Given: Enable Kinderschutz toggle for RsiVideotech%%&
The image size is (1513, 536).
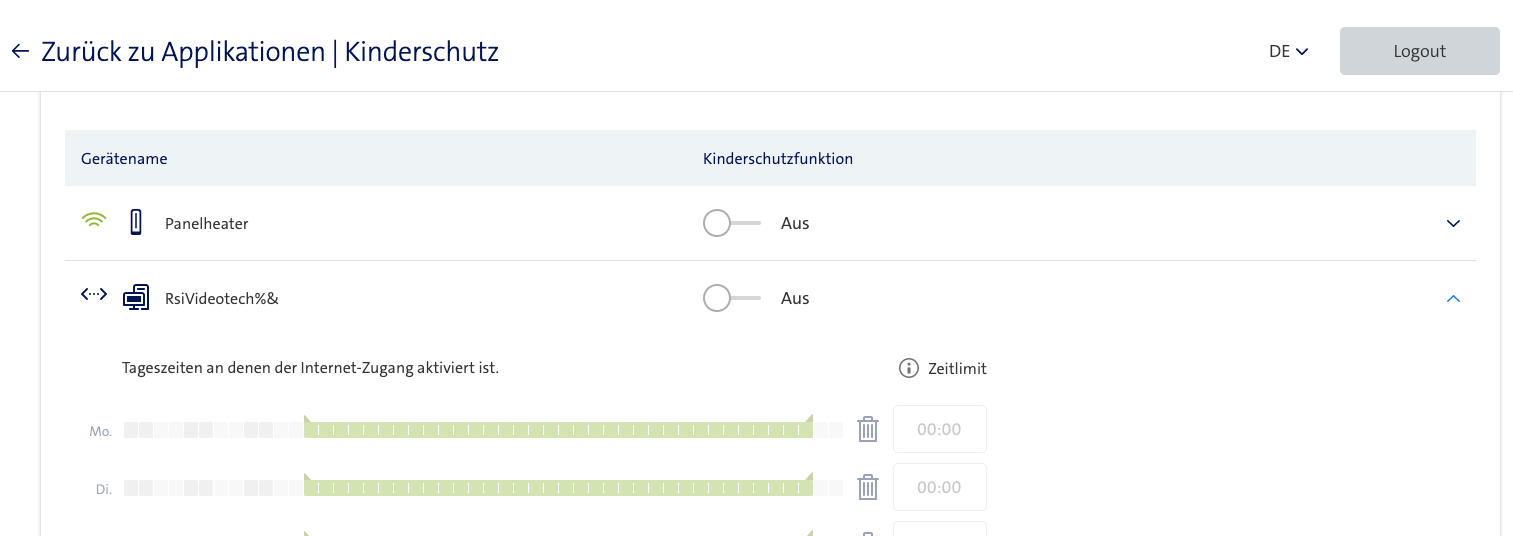Looking at the screenshot, I should tap(731, 298).
